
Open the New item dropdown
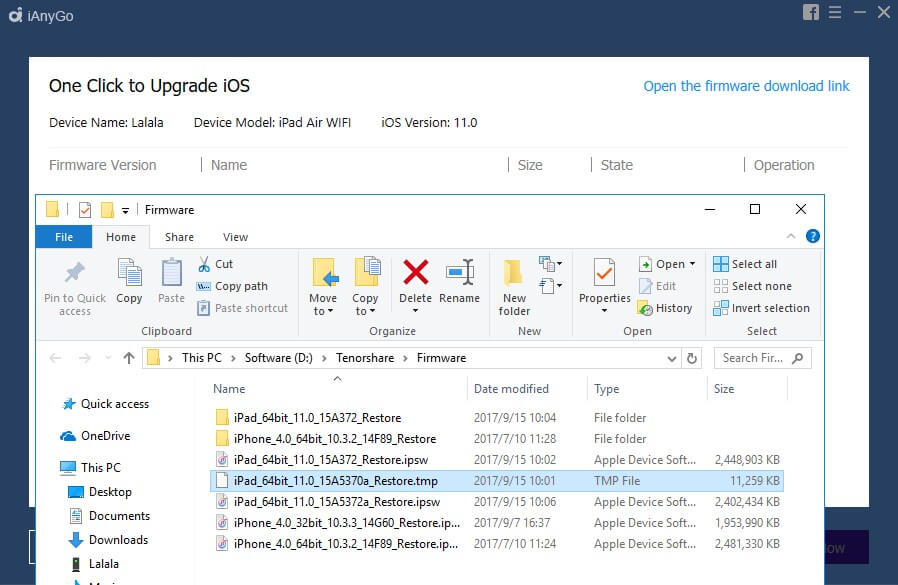(550, 264)
